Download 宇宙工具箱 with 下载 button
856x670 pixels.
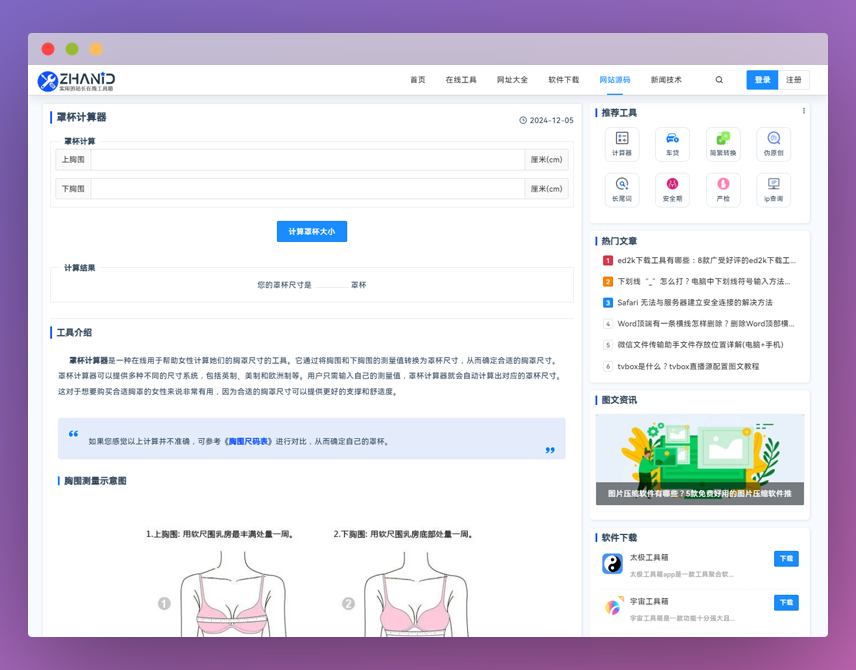[x=786, y=602]
